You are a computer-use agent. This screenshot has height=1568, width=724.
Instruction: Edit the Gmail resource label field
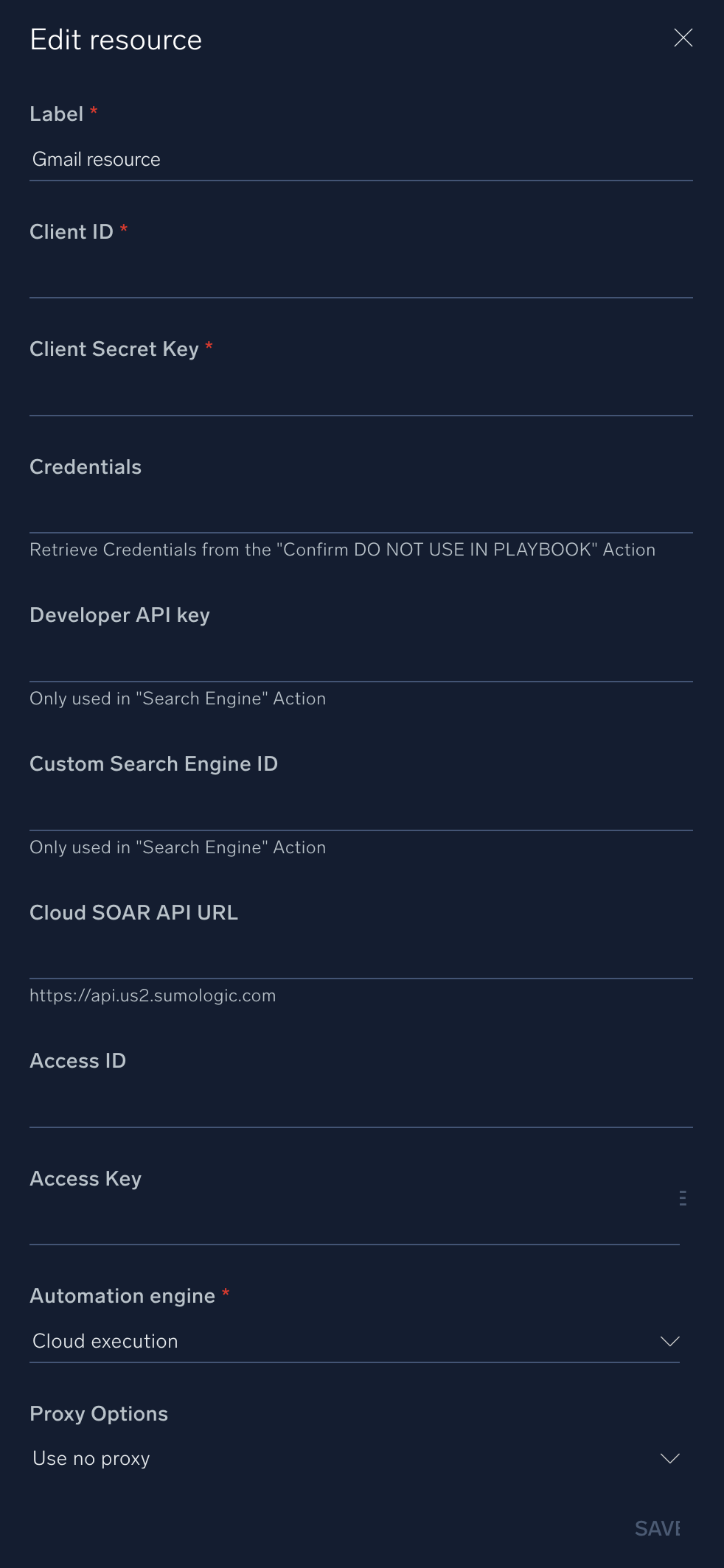[361, 160]
